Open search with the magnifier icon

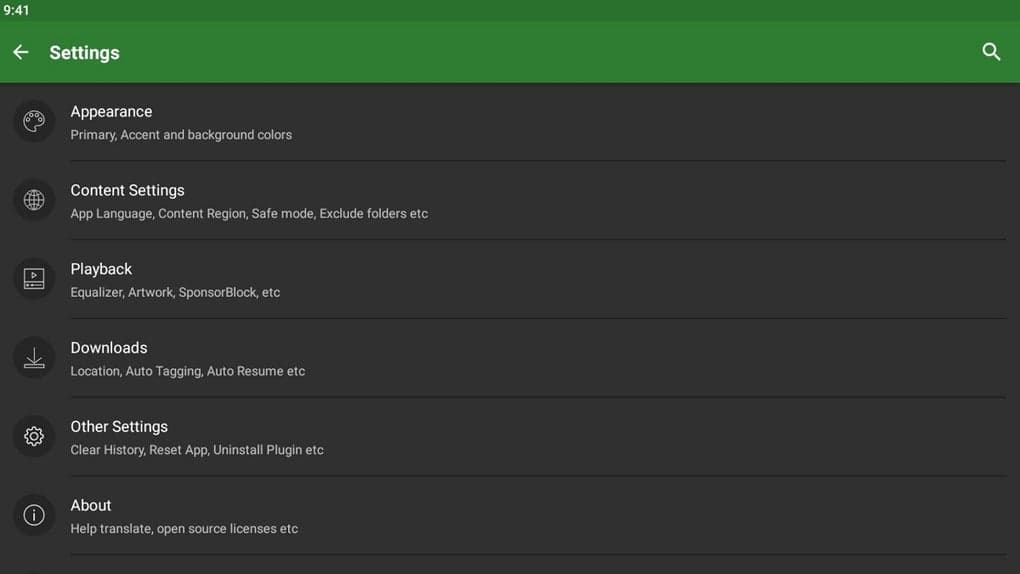point(991,52)
